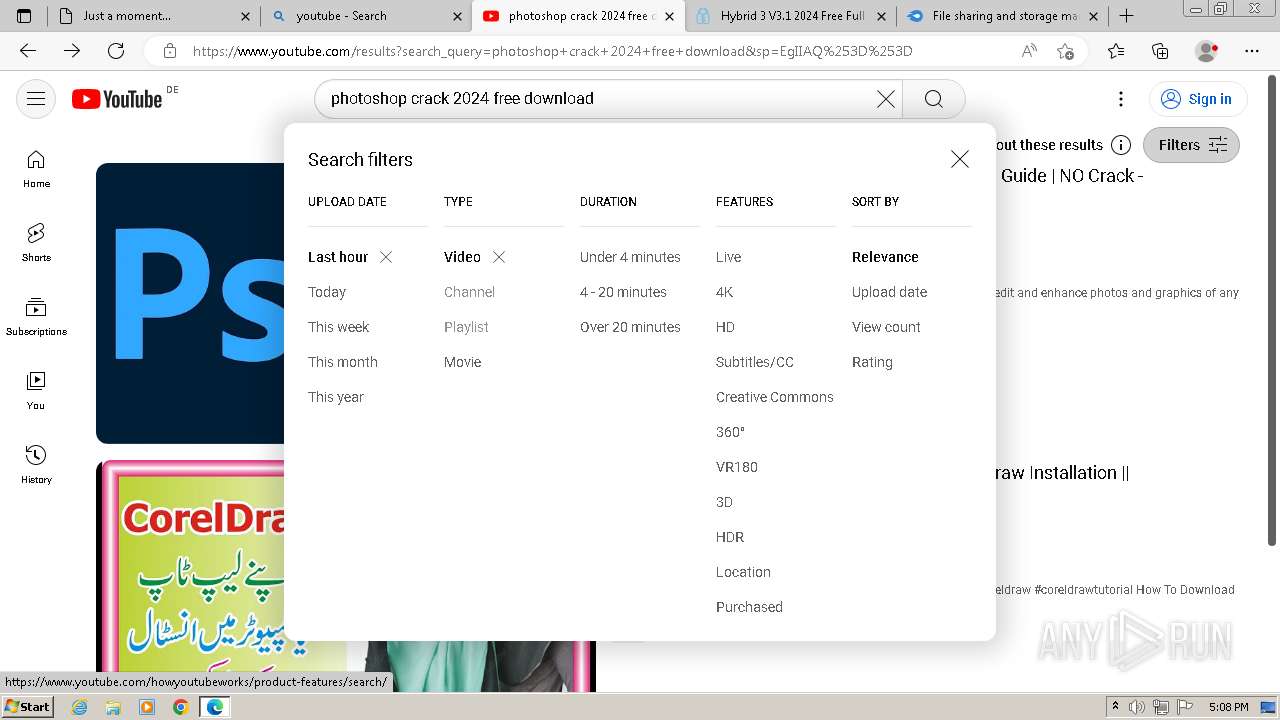Screen dimensions: 1280x720
Task: Go back to previous page
Action: 28,51
